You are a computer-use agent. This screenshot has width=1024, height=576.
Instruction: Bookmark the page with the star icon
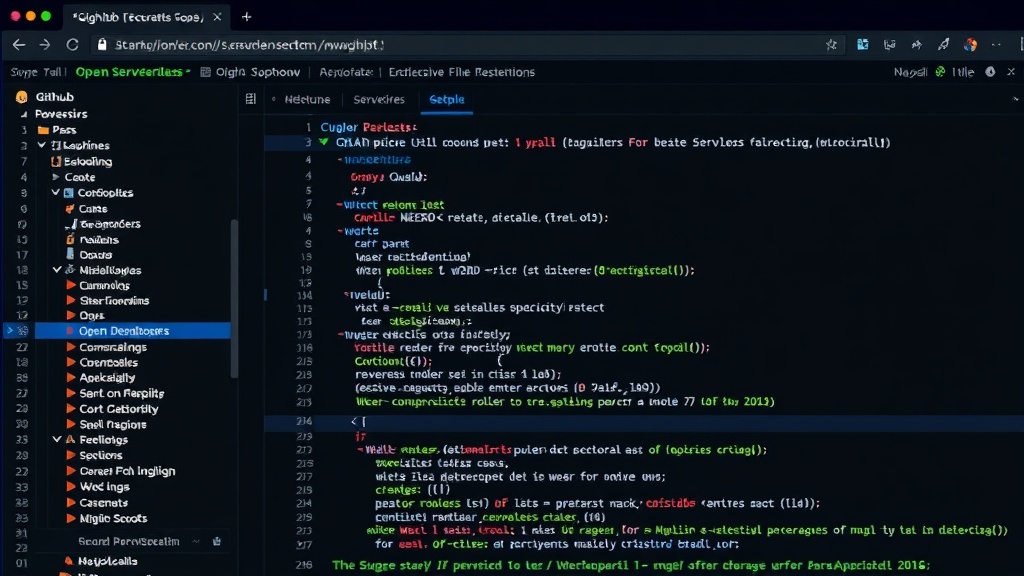pyautogui.click(x=831, y=44)
